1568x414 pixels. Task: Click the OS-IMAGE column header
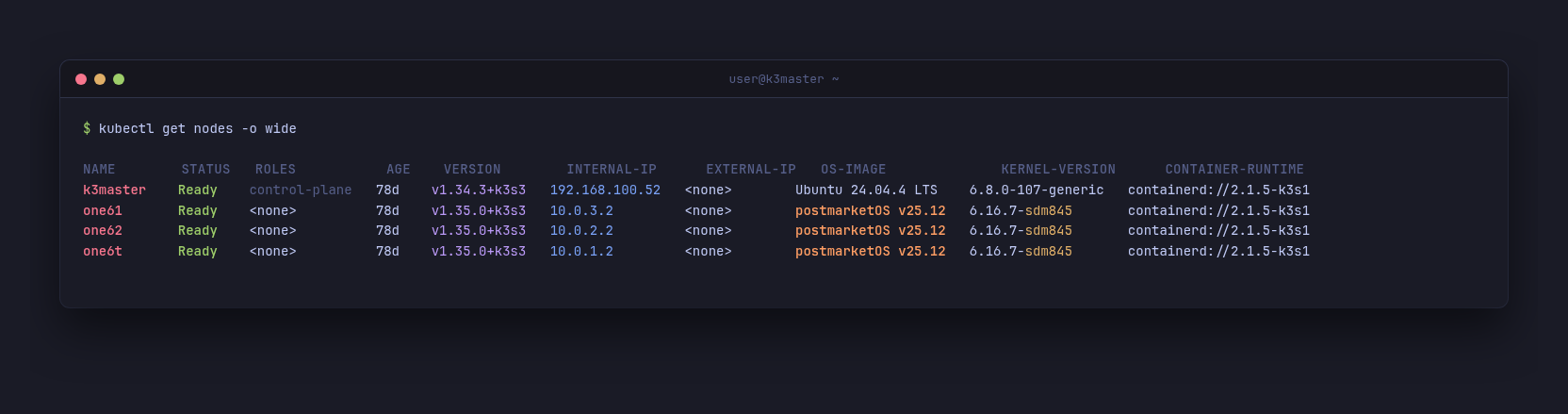coord(854,170)
